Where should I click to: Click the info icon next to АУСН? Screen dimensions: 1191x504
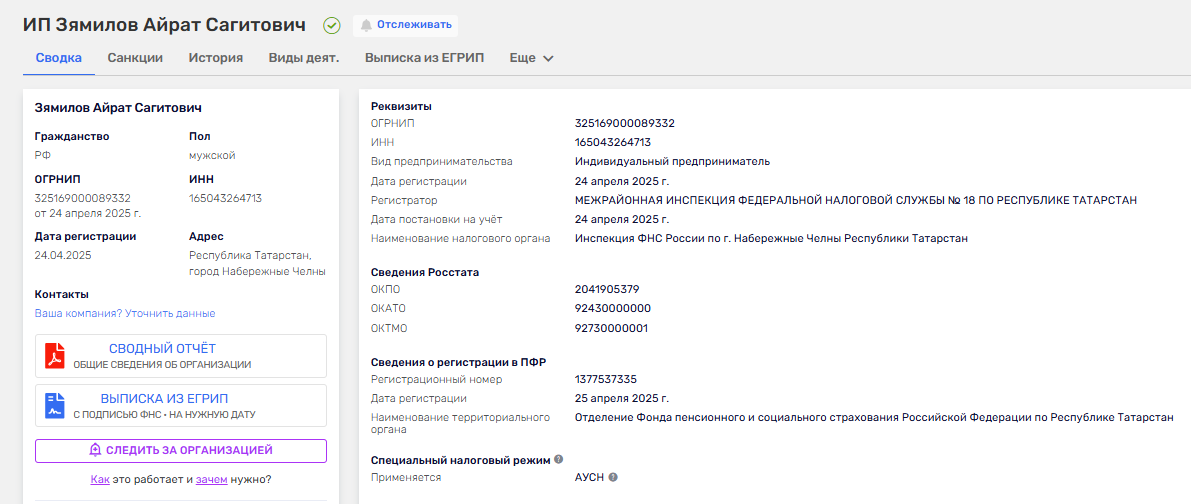[x=613, y=477]
